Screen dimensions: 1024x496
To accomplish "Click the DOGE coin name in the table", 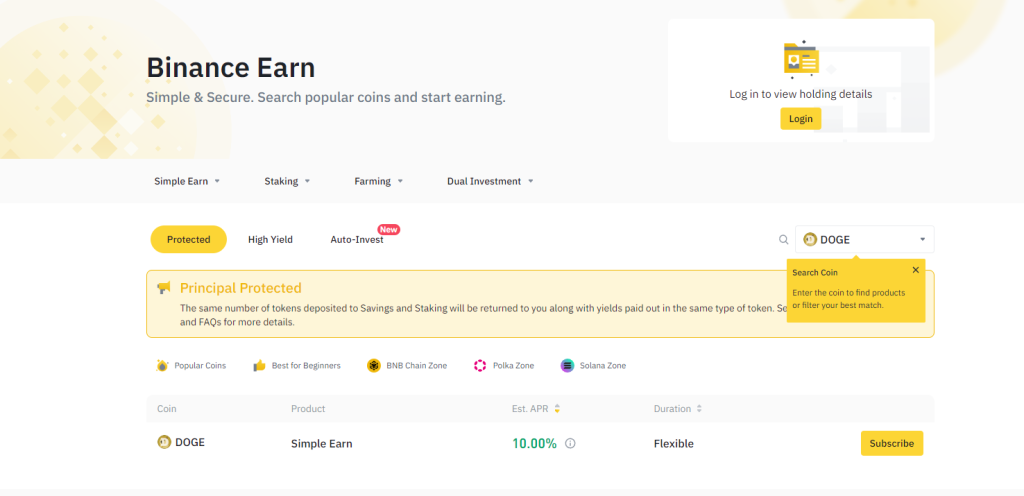I will tap(190, 442).
